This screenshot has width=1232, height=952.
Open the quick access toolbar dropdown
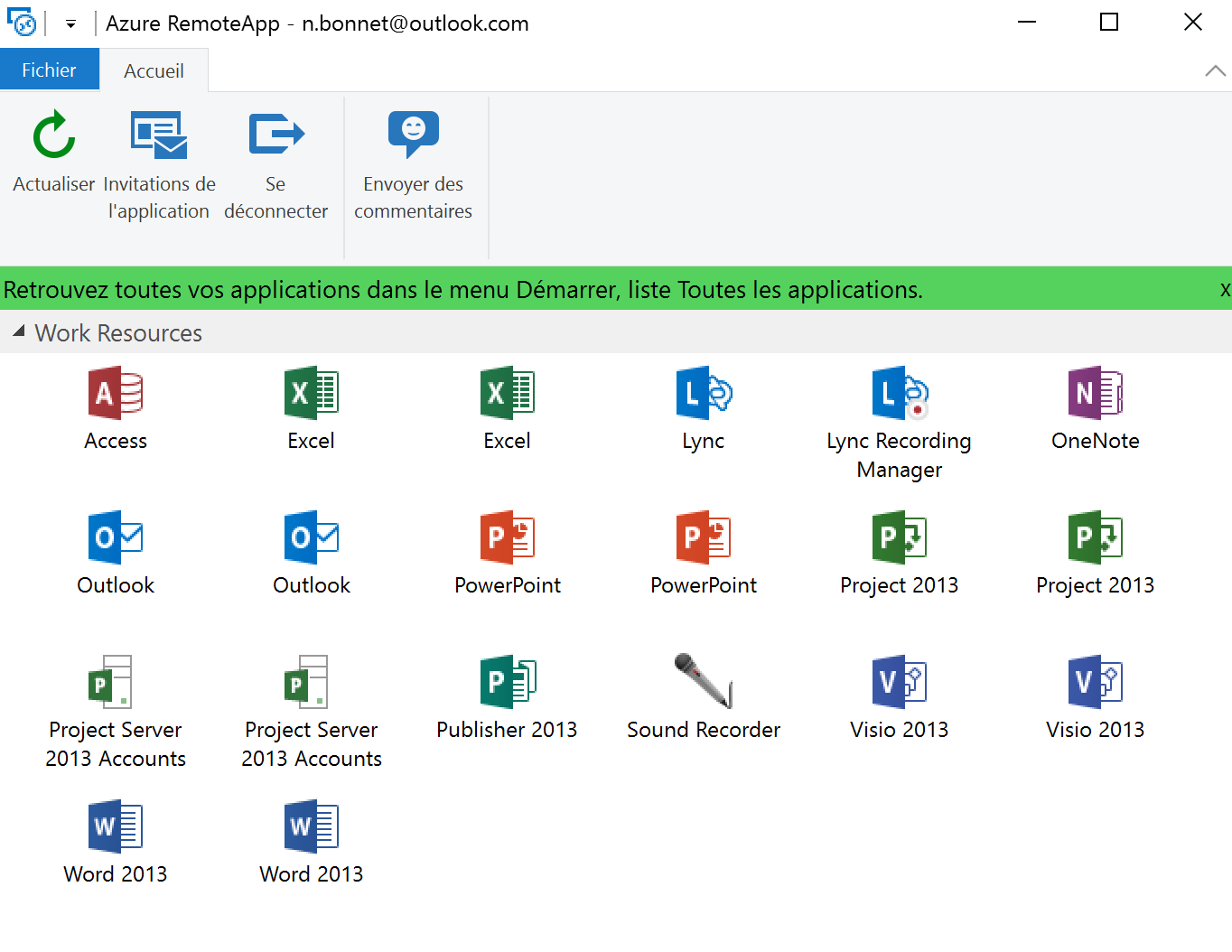click(70, 24)
